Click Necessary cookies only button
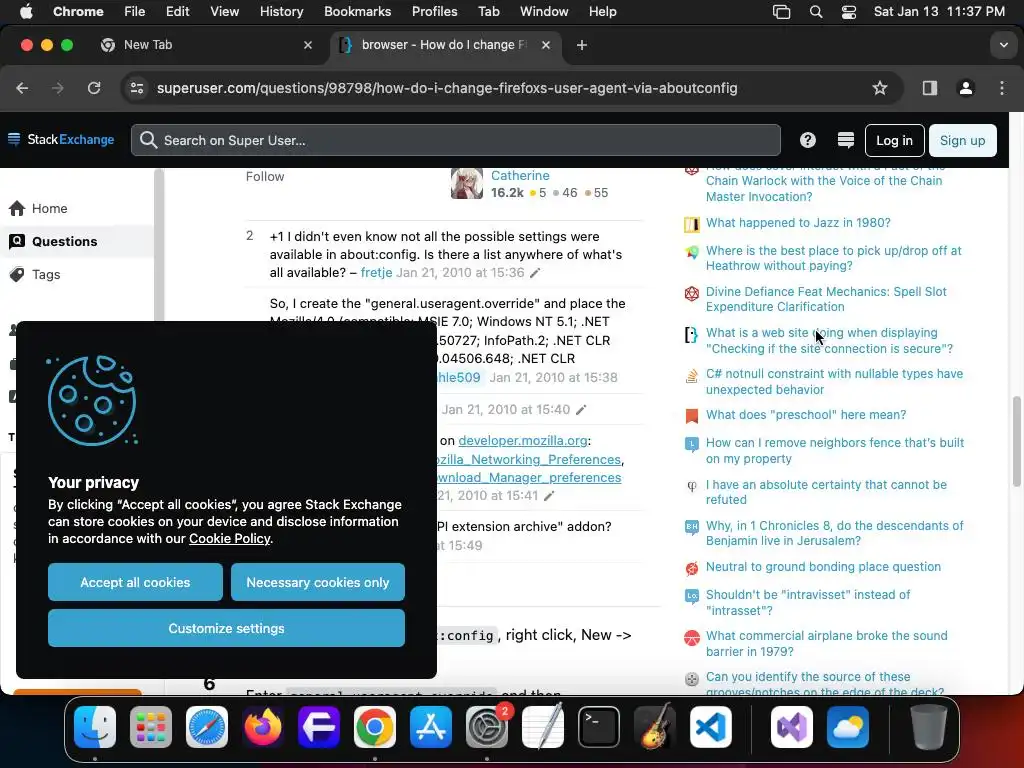Screen dimensions: 1024x768 pyautogui.click(x=317, y=582)
